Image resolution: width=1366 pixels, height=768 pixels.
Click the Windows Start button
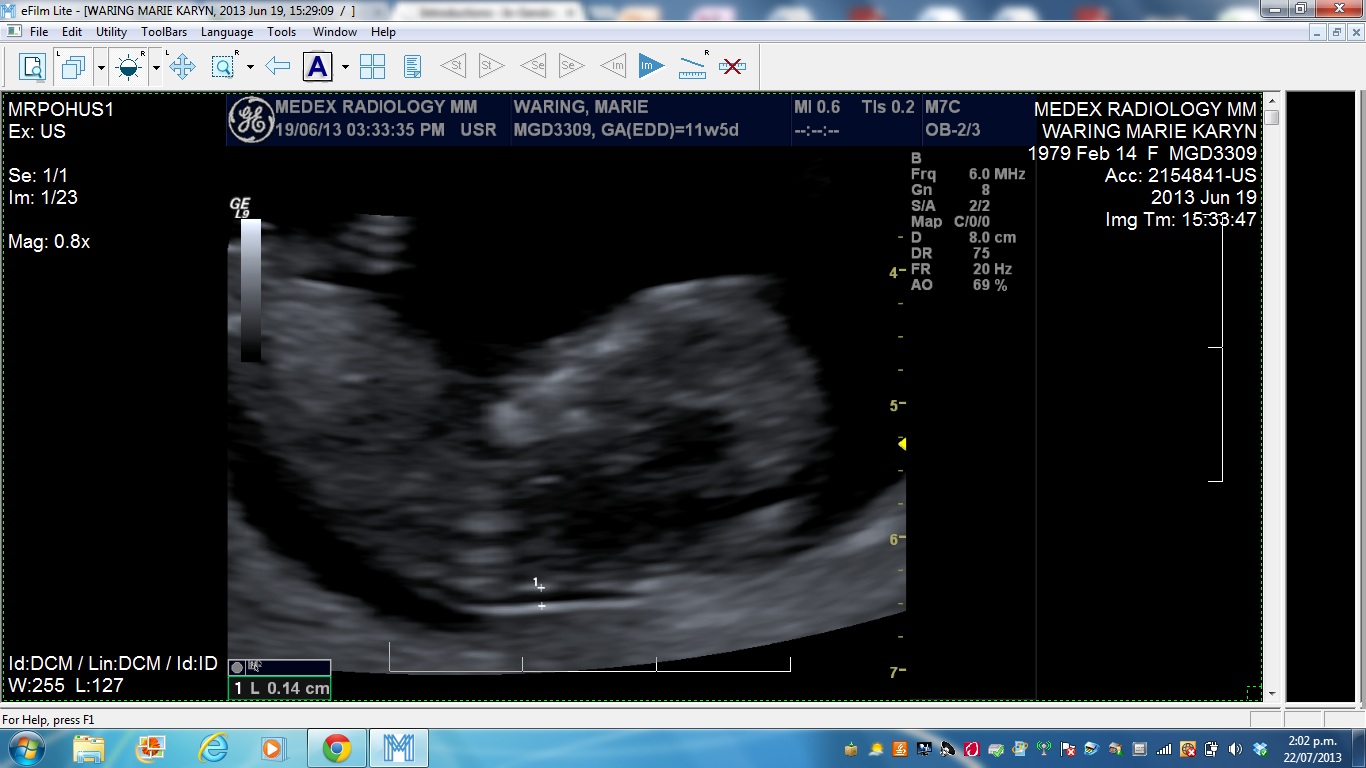[25, 748]
